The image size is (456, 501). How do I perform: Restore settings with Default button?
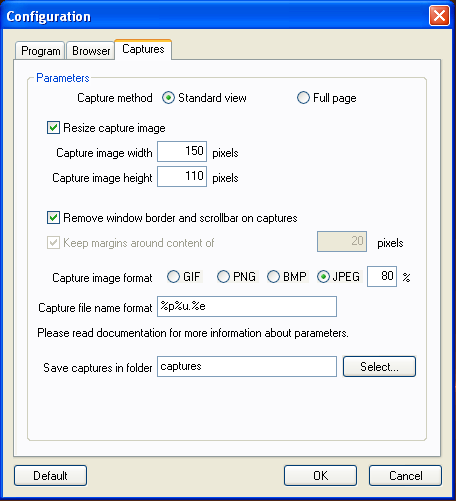[x=50, y=476]
